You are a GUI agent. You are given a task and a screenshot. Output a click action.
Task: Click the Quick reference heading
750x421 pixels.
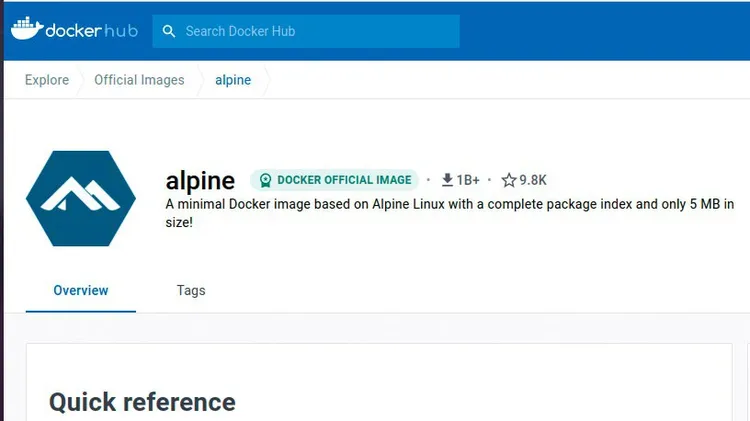pos(142,402)
